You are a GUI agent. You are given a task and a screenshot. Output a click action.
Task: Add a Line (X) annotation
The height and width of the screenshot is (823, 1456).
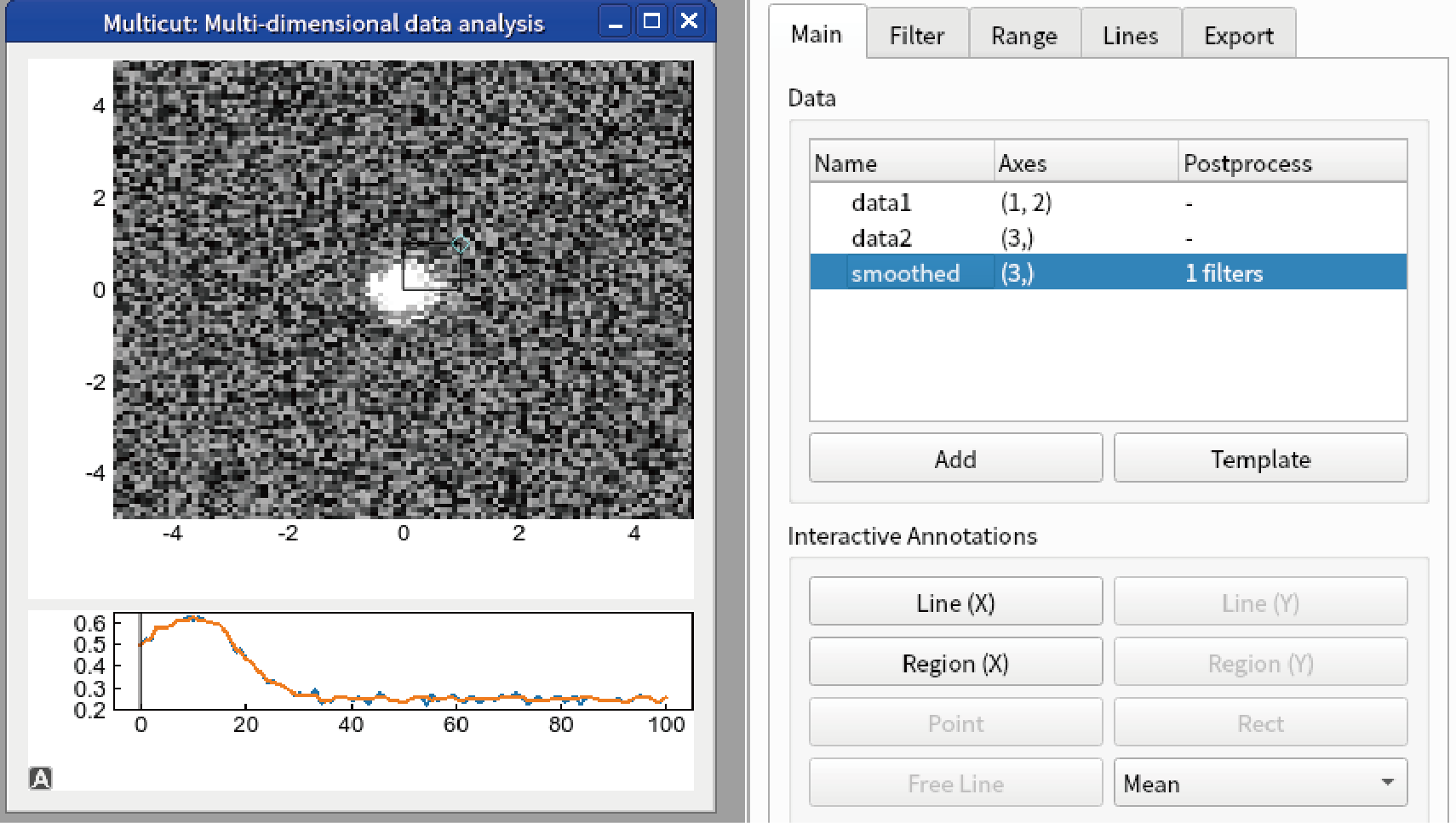click(x=955, y=603)
